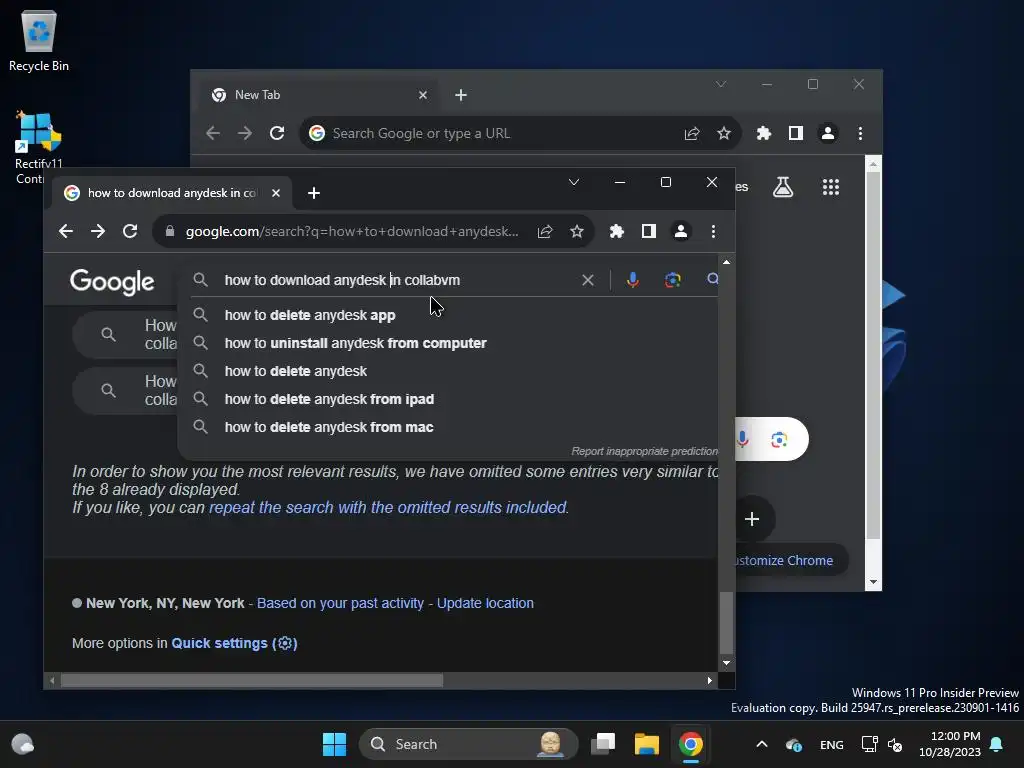
Task: Click Chrome icon on the taskbar
Action: [x=690, y=744]
